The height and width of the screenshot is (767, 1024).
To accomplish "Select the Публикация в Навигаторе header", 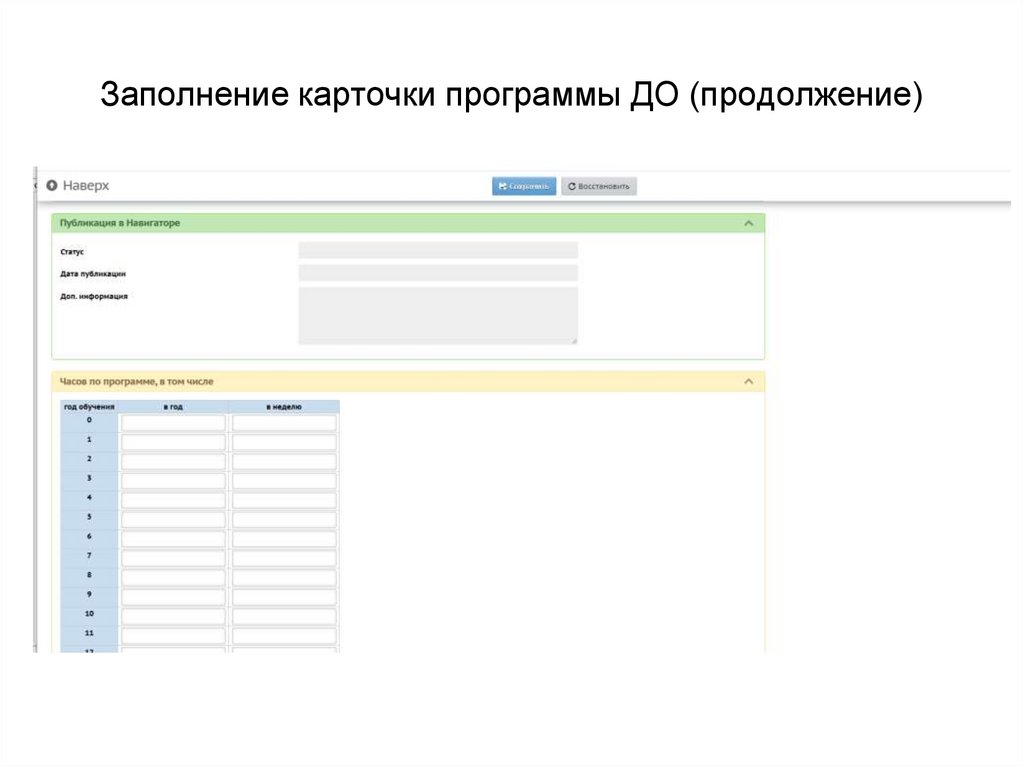I will coord(120,222).
